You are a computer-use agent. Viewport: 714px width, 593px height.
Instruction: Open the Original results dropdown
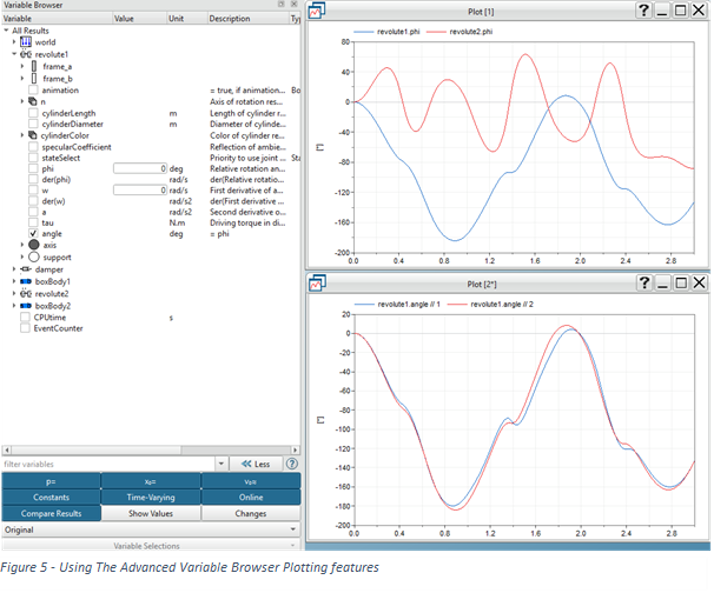(x=150, y=529)
